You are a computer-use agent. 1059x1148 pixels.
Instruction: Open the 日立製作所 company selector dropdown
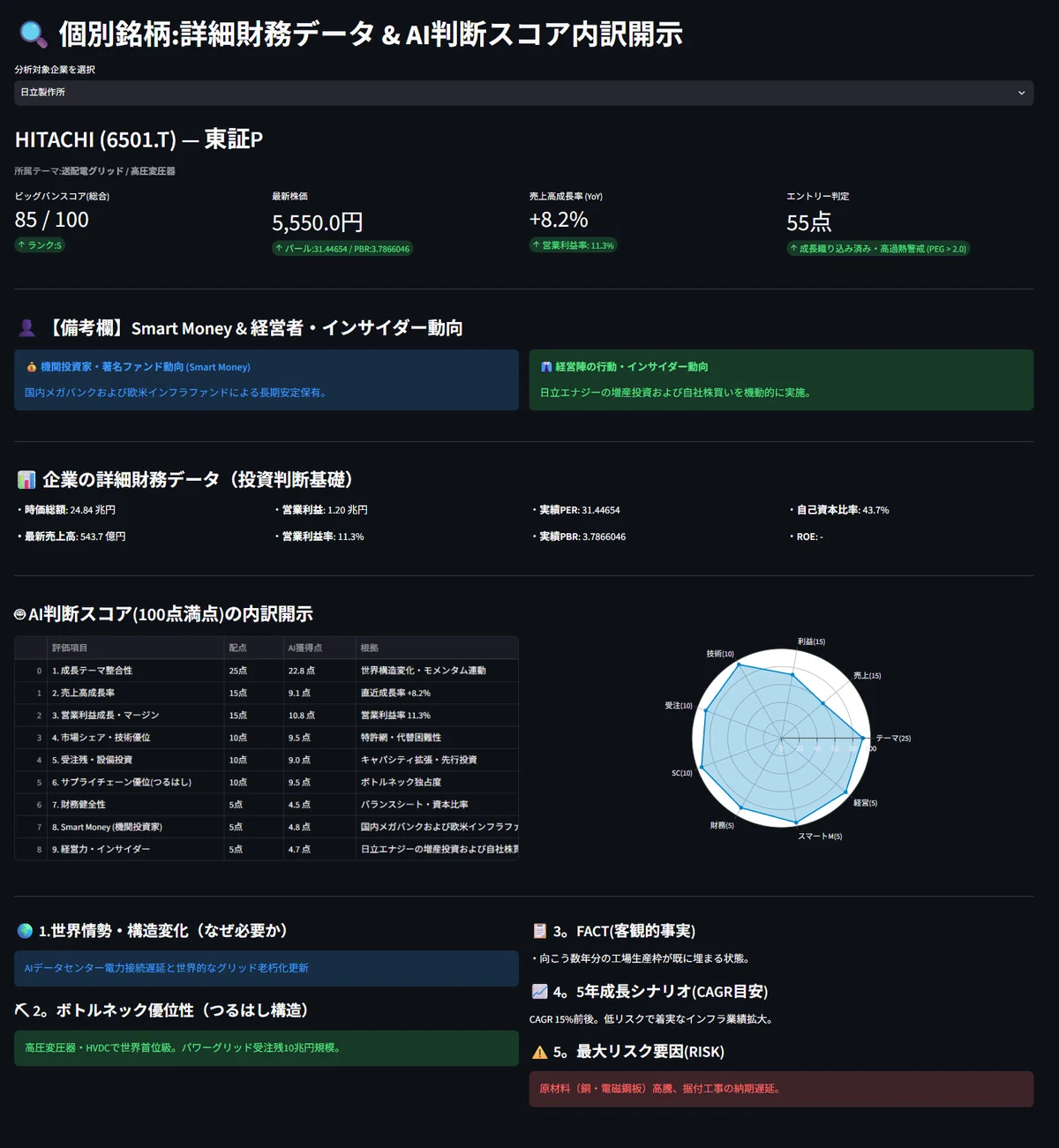[523, 93]
